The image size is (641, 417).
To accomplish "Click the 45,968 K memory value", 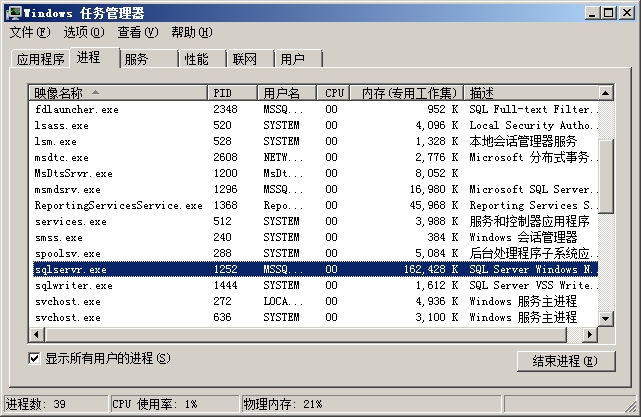I will click(434, 205).
